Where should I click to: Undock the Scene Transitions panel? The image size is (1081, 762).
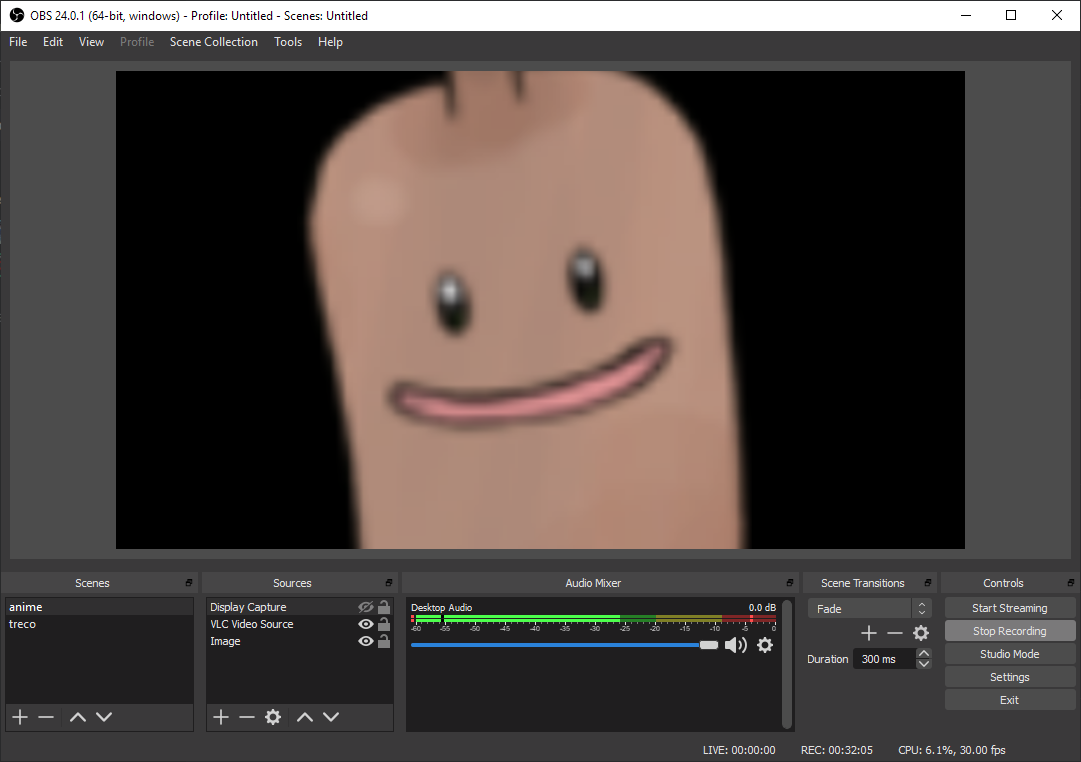927,583
